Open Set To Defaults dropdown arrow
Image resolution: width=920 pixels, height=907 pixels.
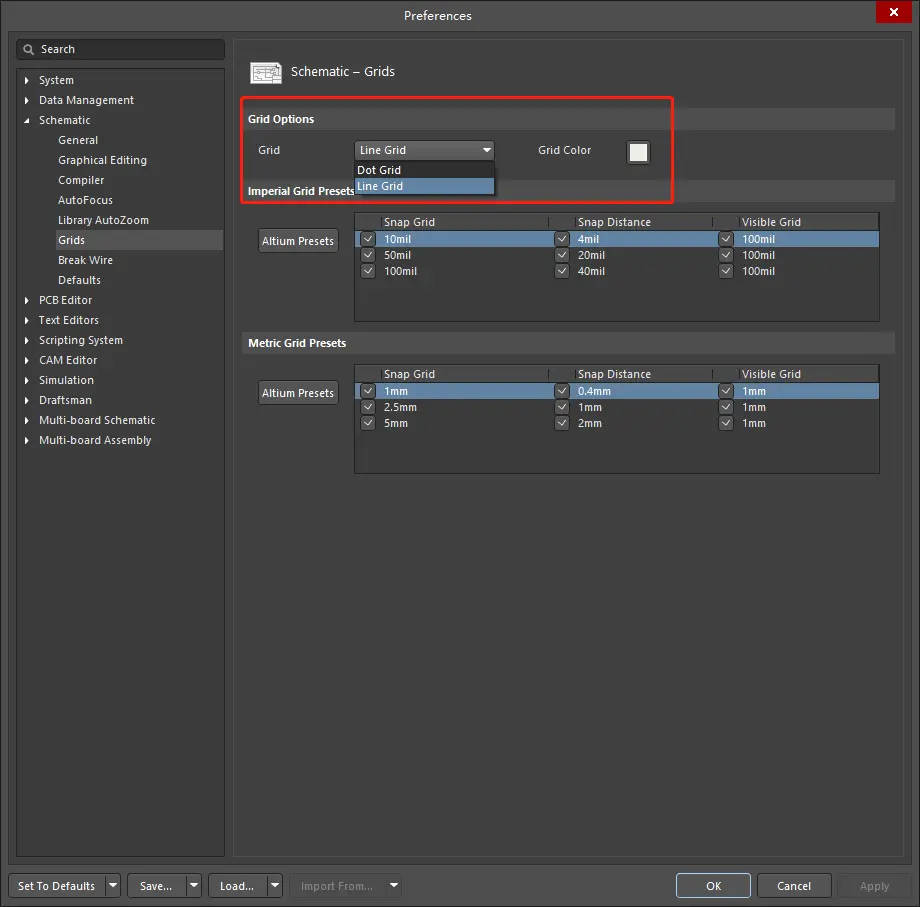pyautogui.click(x=113, y=885)
